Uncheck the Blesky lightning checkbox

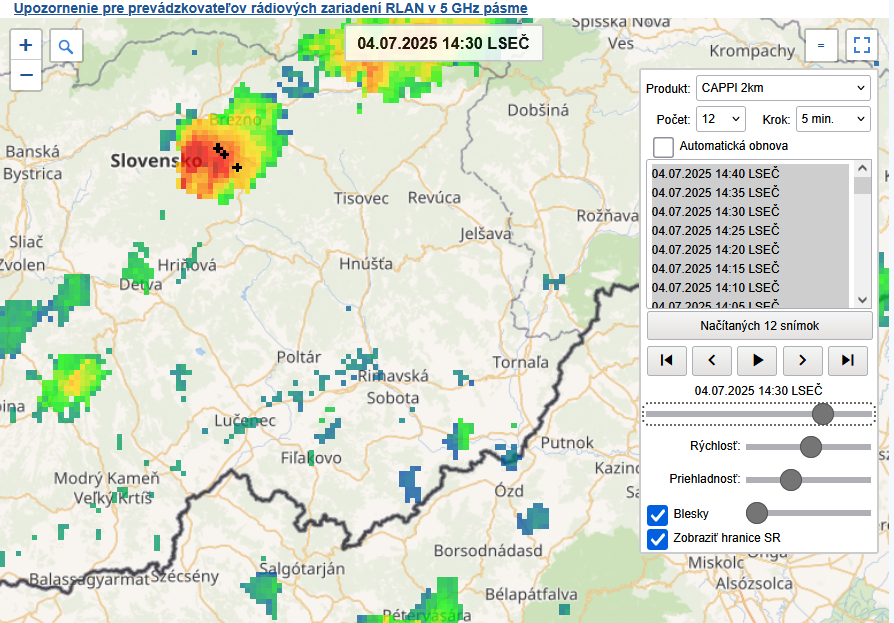(x=658, y=514)
